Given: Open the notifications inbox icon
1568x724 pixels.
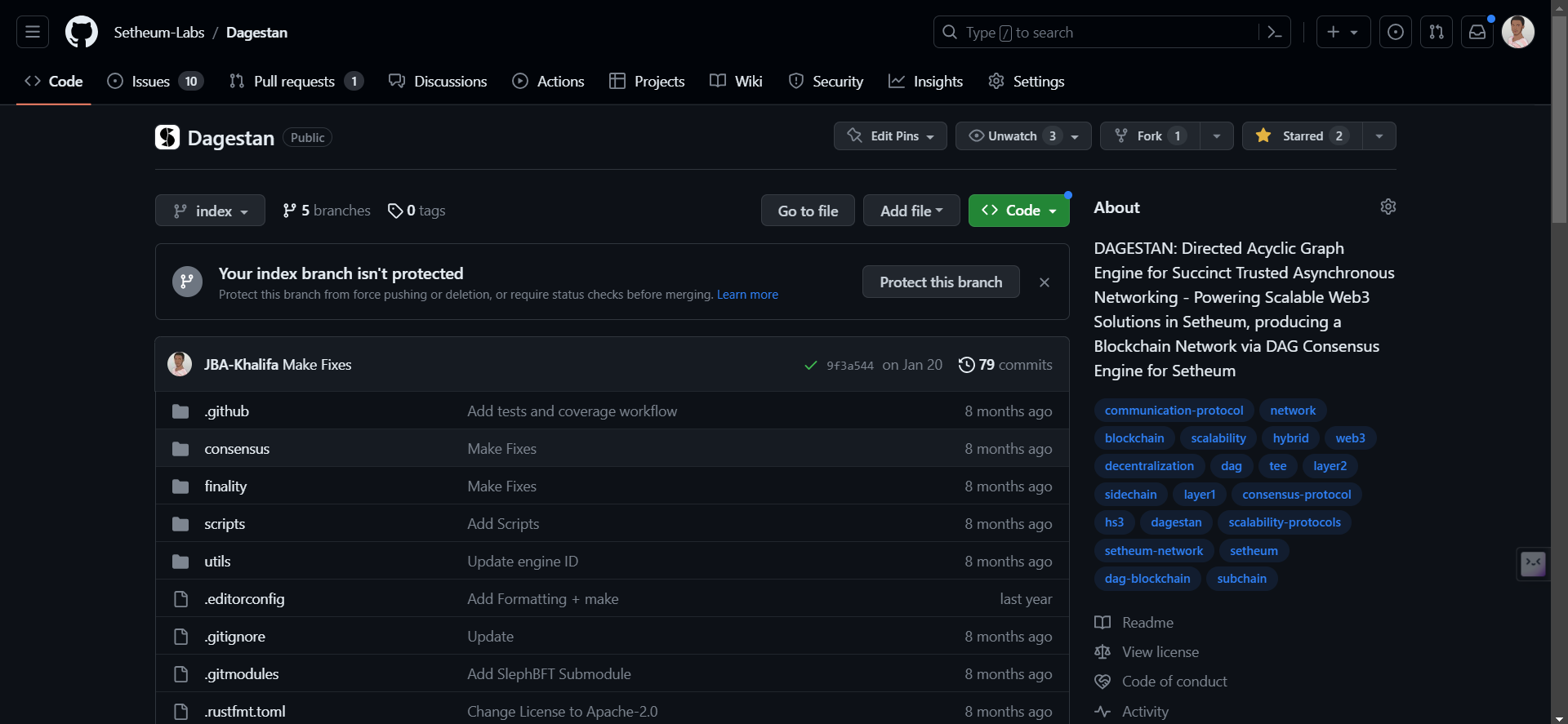Looking at the screenshot, I should pos(1477,32).
